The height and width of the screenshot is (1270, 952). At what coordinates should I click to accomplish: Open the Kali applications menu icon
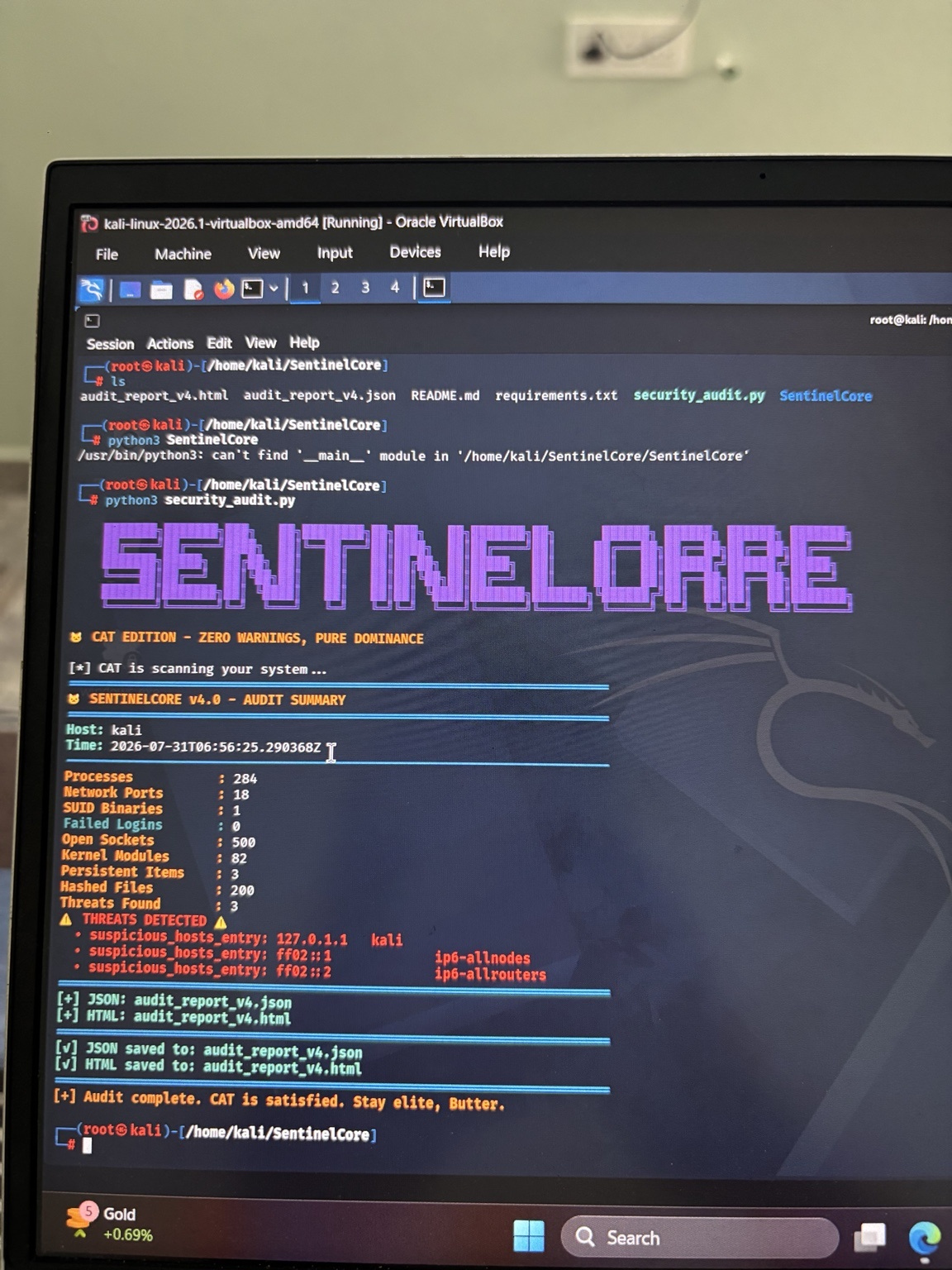tap(91, 289)
